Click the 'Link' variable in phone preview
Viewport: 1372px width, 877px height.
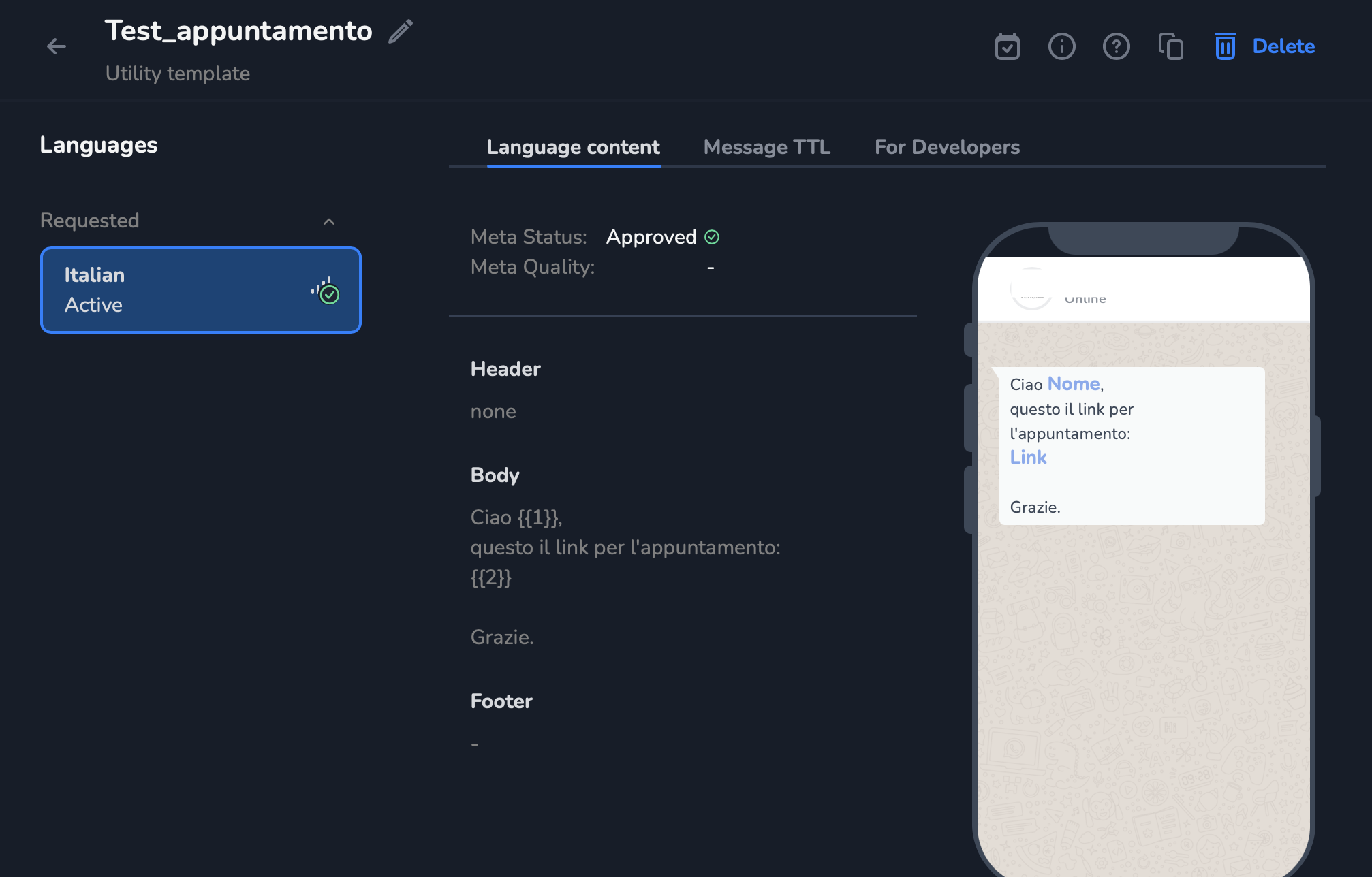click(1028, 458)
